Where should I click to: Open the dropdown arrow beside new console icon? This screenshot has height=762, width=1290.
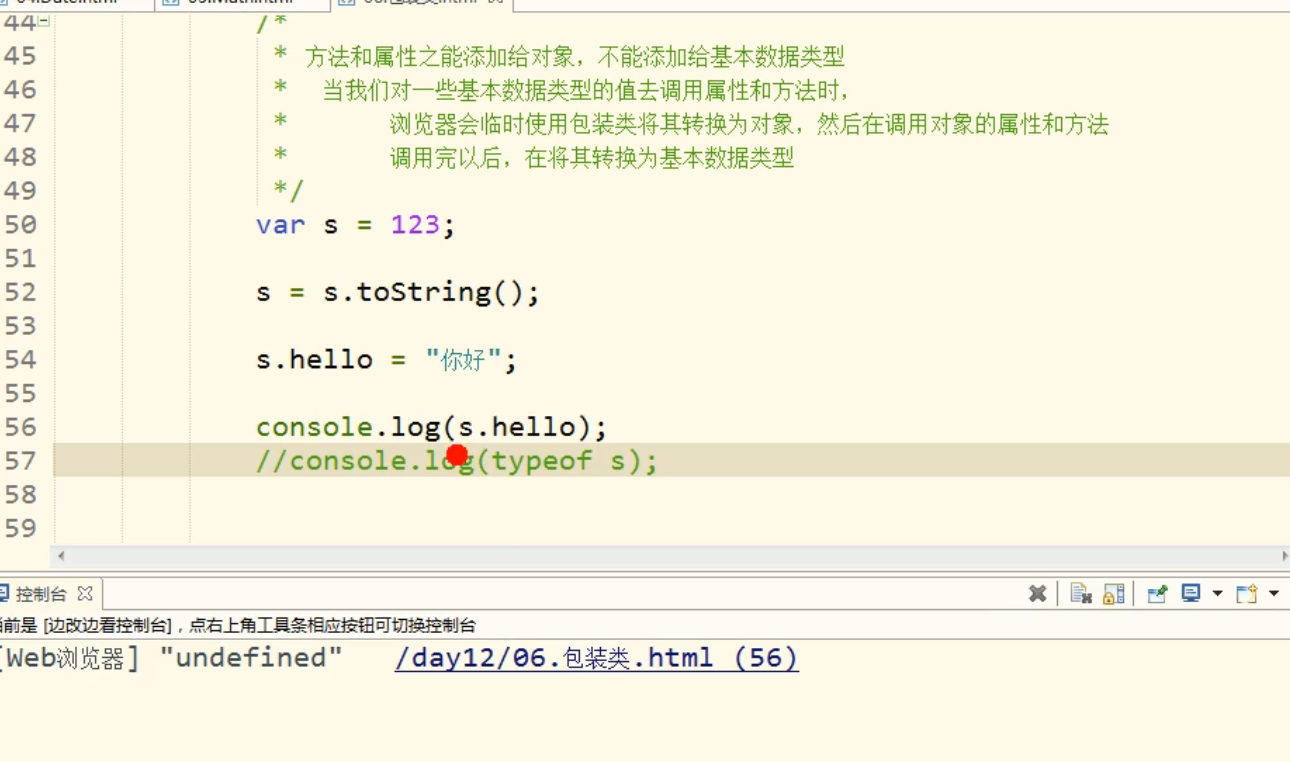click(x=1273, y=594)
